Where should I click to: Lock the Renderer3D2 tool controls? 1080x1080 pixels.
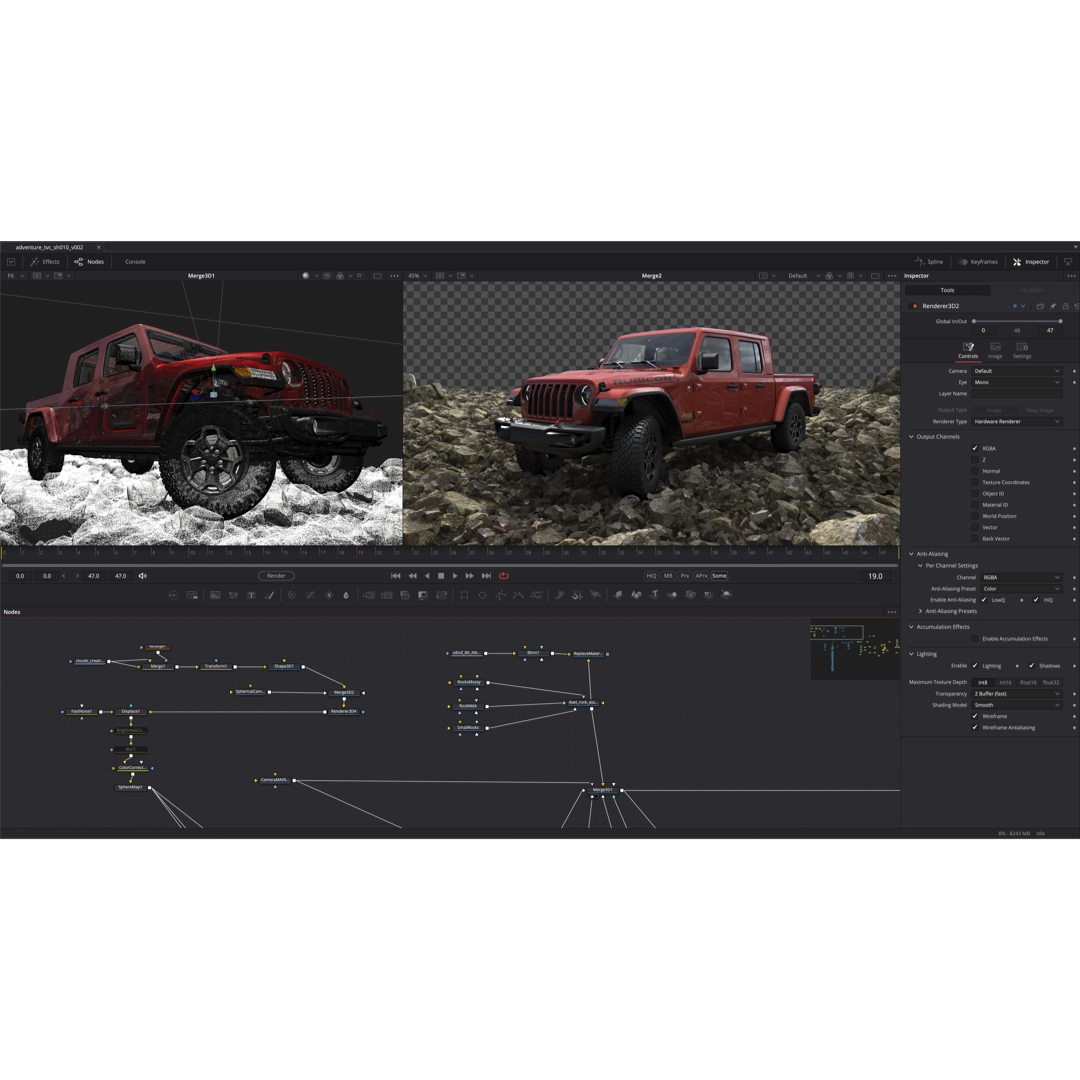pos(1065,306)
